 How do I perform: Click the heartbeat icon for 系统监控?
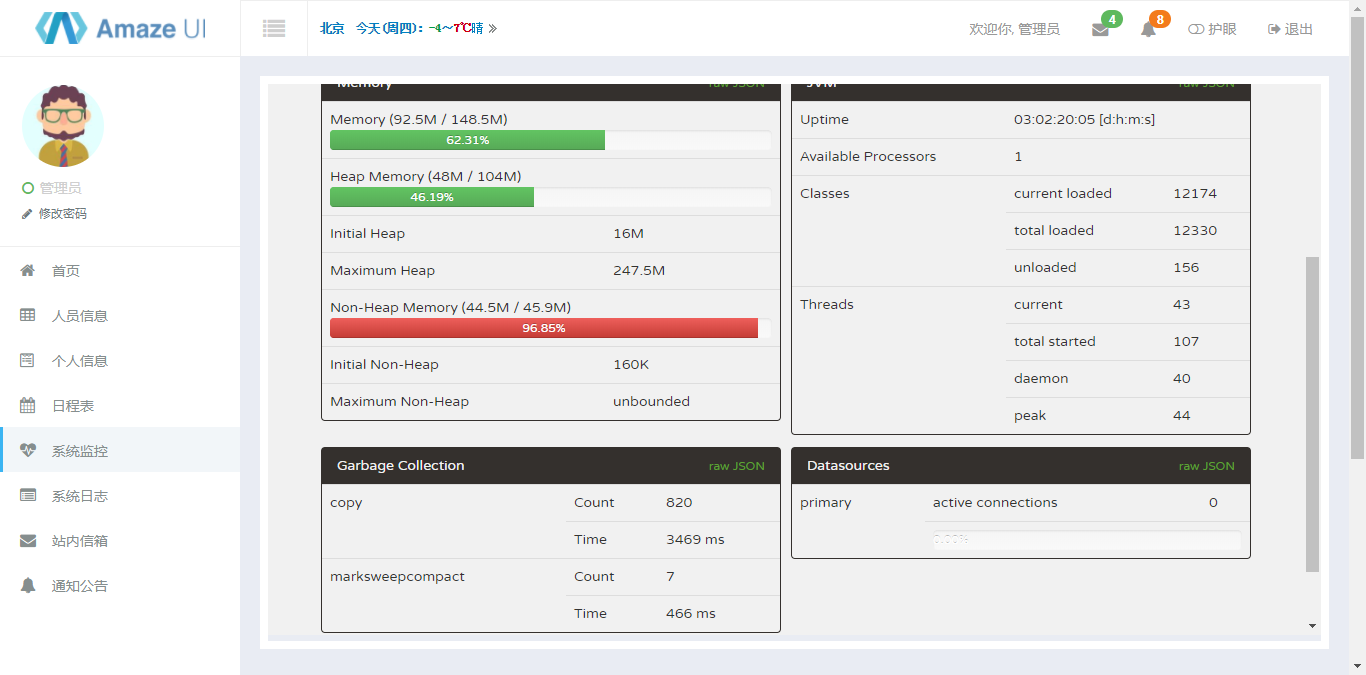coord(28,451)
